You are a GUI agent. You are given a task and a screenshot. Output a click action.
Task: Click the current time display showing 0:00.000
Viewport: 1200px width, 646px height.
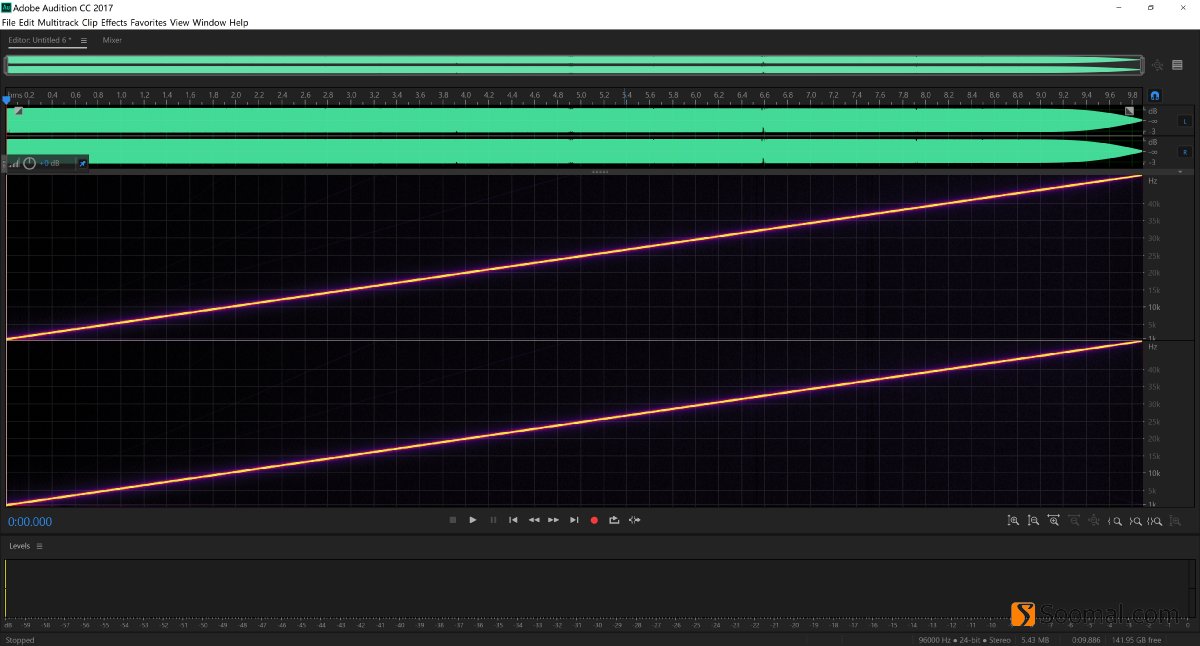(x=29, y=521)
